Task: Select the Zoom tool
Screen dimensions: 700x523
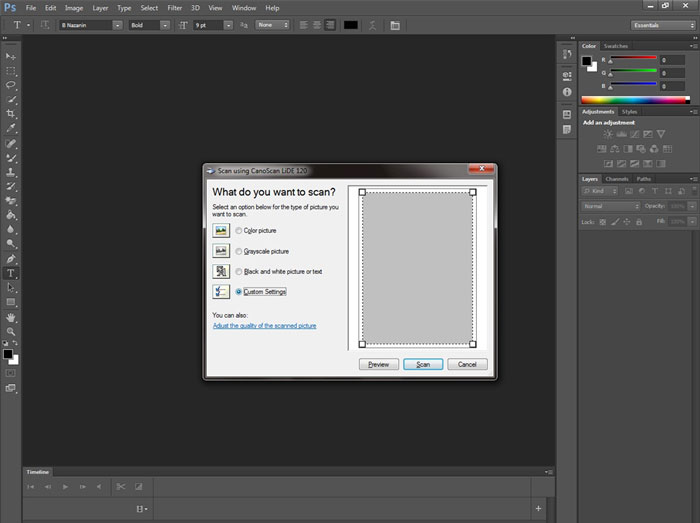Action: tap(11, 332)
